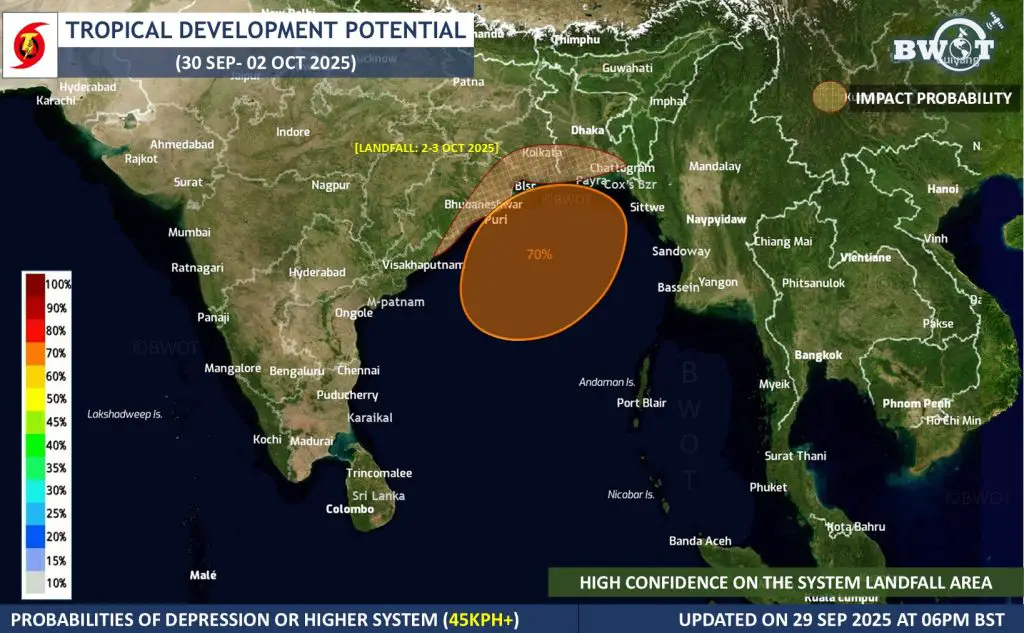
Task: Click the yellow Landfall: 2-3 Oct 2025 label
Action: point(426,148)
